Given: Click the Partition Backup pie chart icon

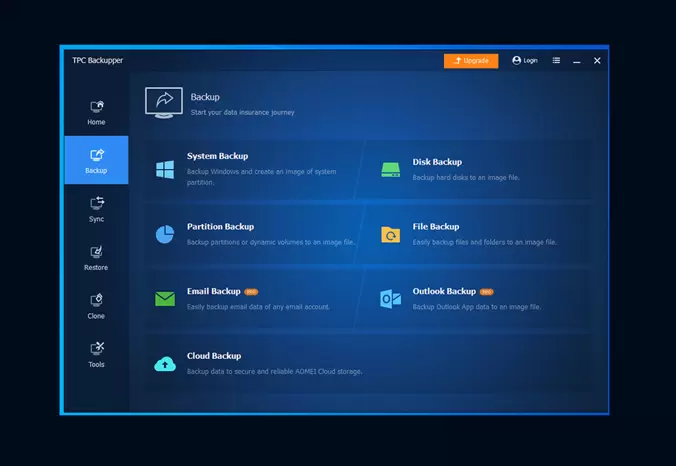Looking at the screenshot, I should [x=165, y=235].
